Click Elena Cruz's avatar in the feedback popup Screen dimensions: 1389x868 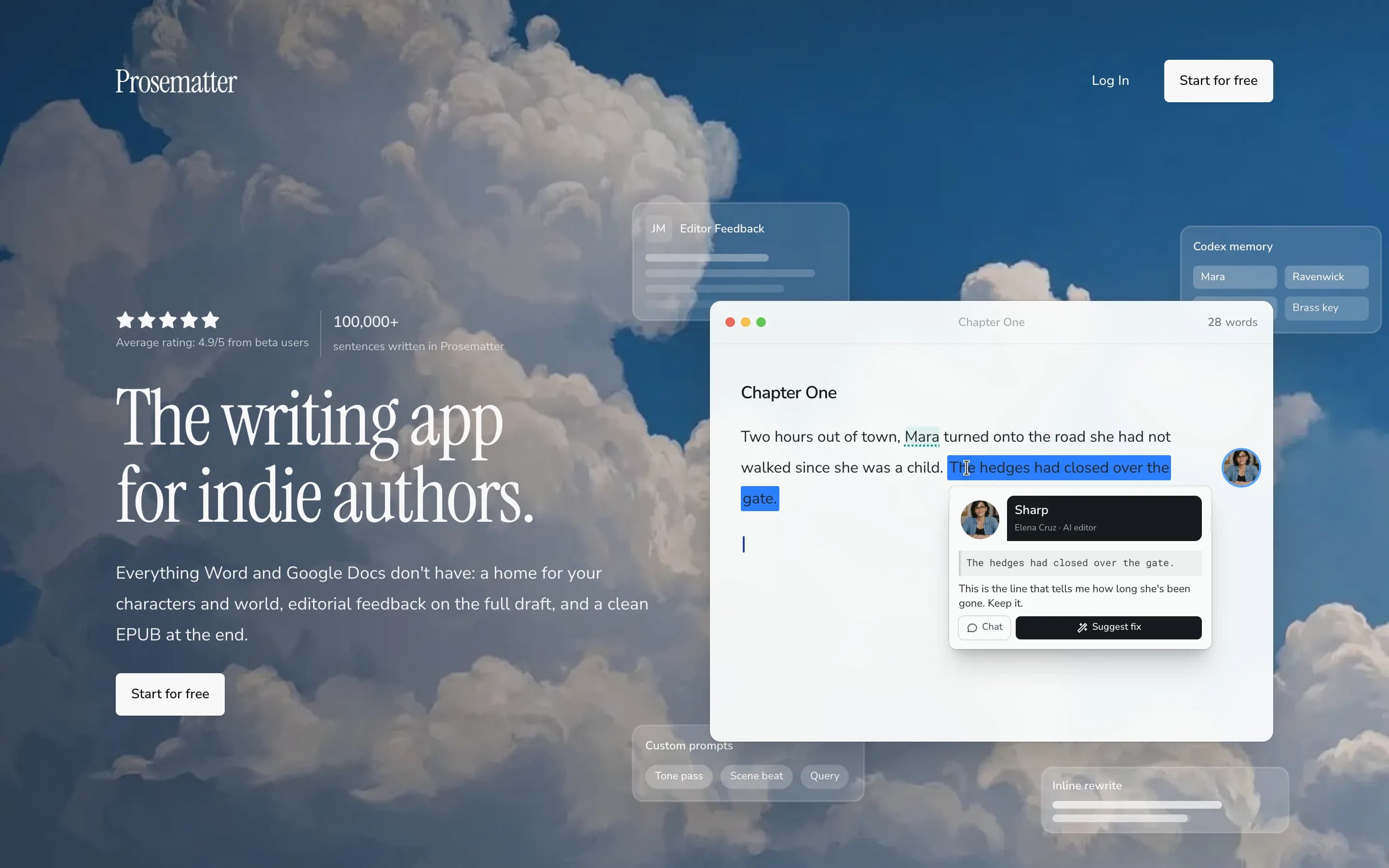(980, 519)
